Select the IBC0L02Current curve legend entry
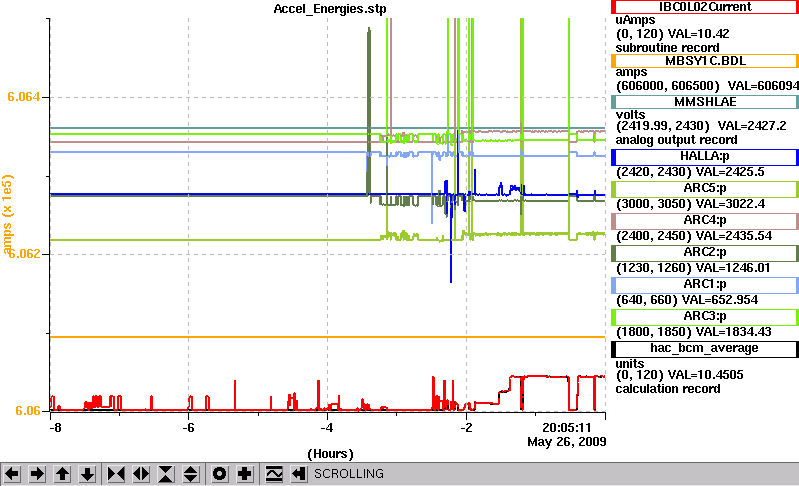The height and width of the screenshot is (486, 799). [x=705, y=7]
